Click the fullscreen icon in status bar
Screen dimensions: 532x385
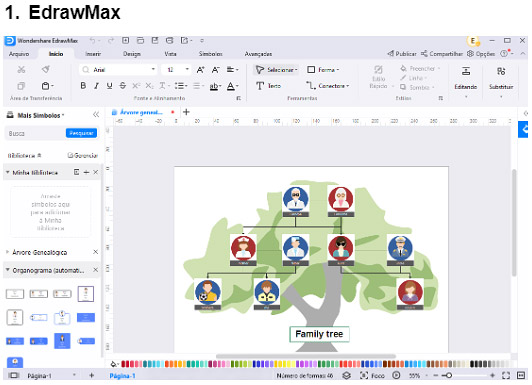coord(506,376)
